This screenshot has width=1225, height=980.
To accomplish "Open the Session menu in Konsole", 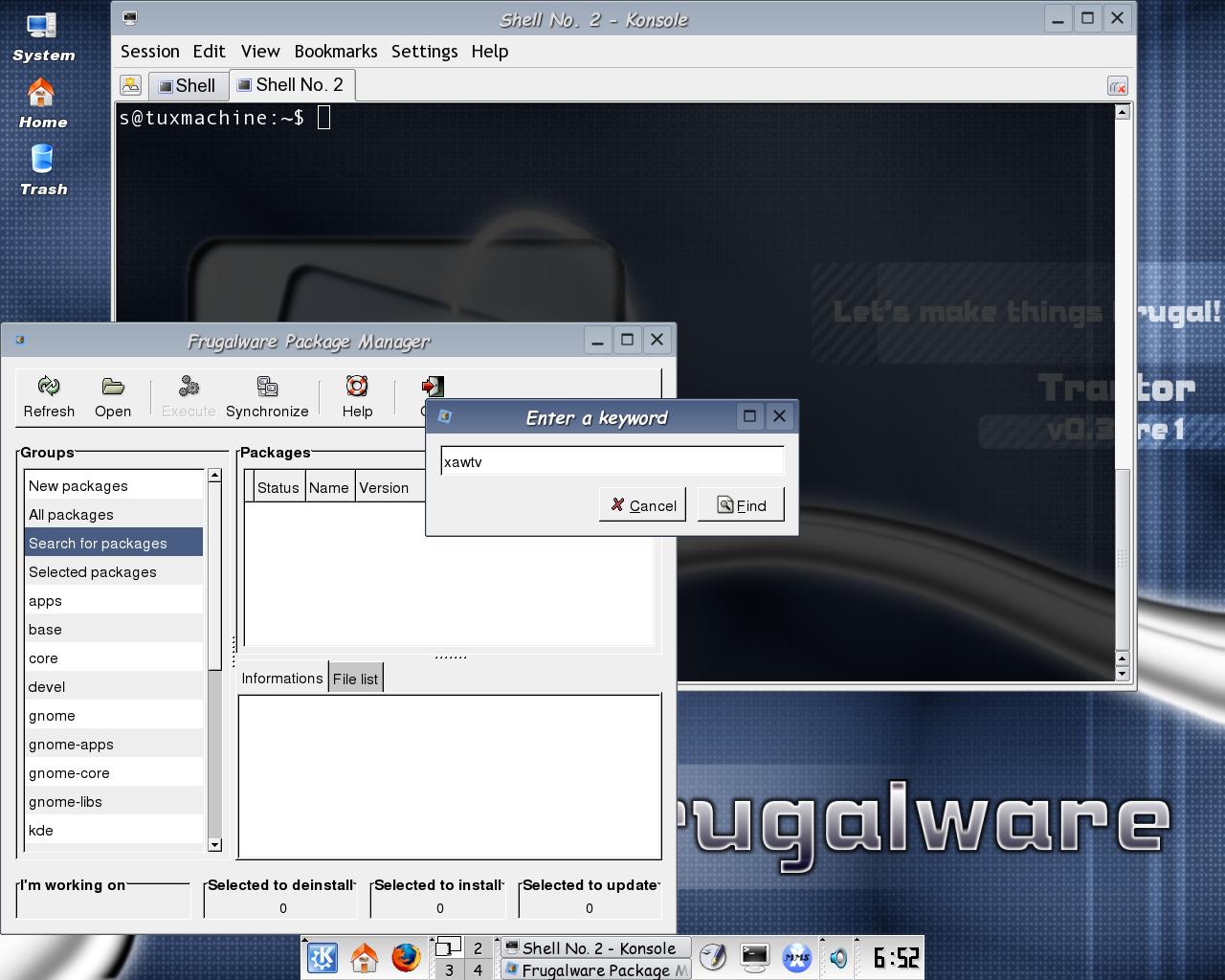I will [x=150, y=52].
